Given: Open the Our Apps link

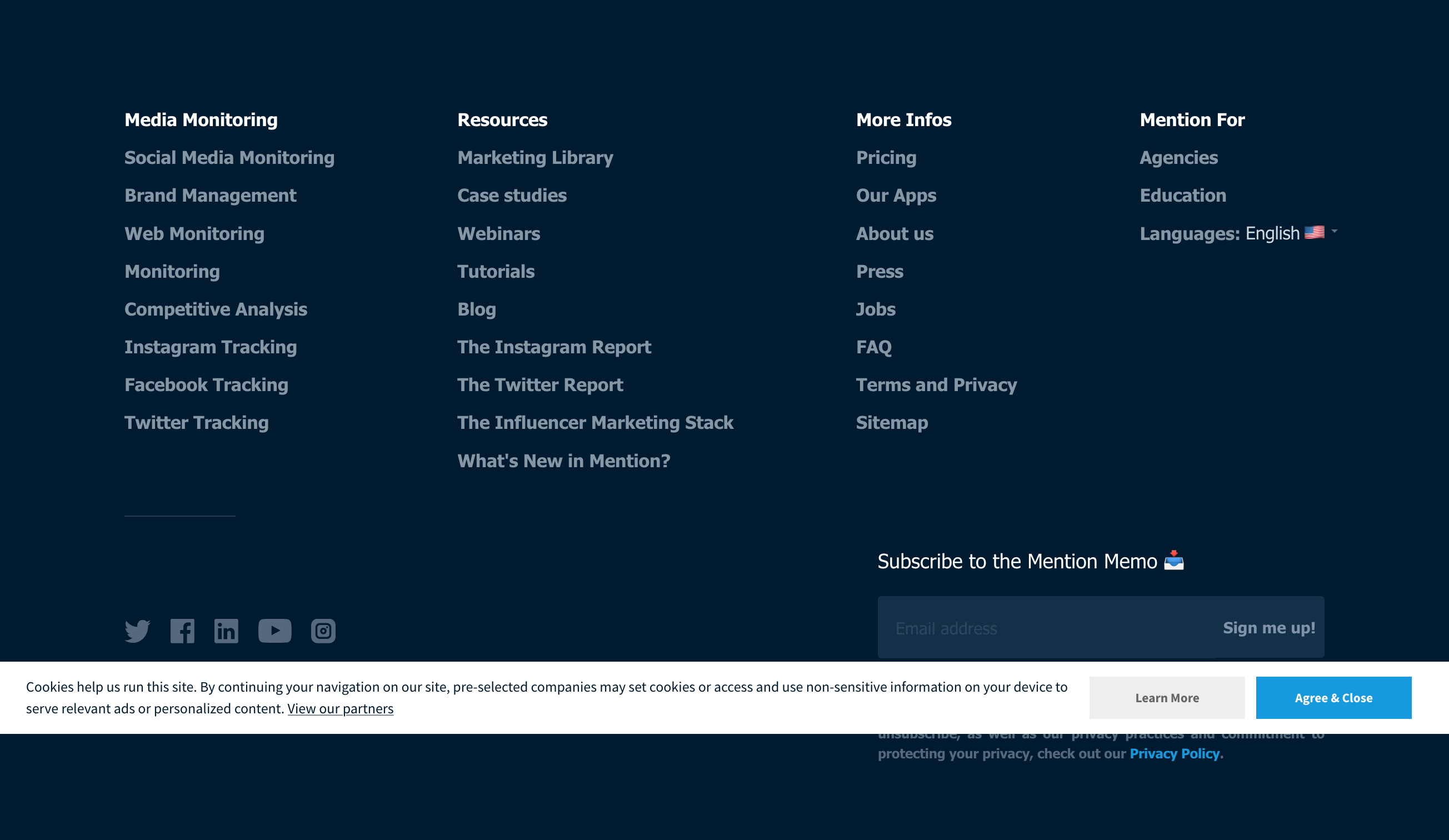Looking at the screenshot, I should [x=896, y=196].
